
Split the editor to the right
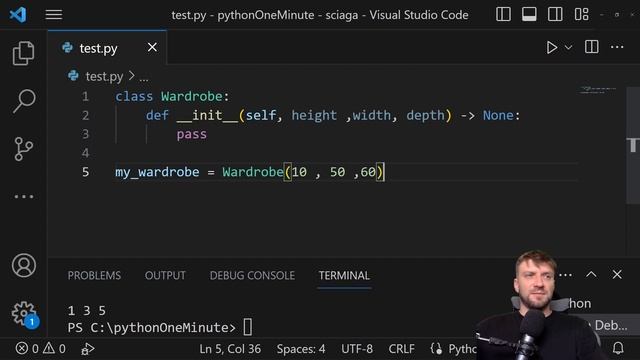(591, 47)
